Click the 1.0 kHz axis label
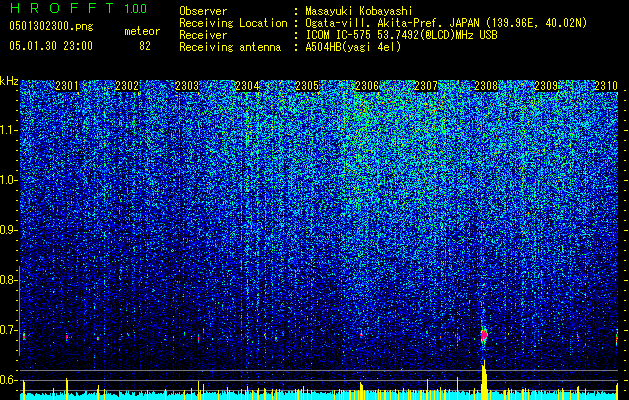629x400 pixels. [x=8, y=180]
